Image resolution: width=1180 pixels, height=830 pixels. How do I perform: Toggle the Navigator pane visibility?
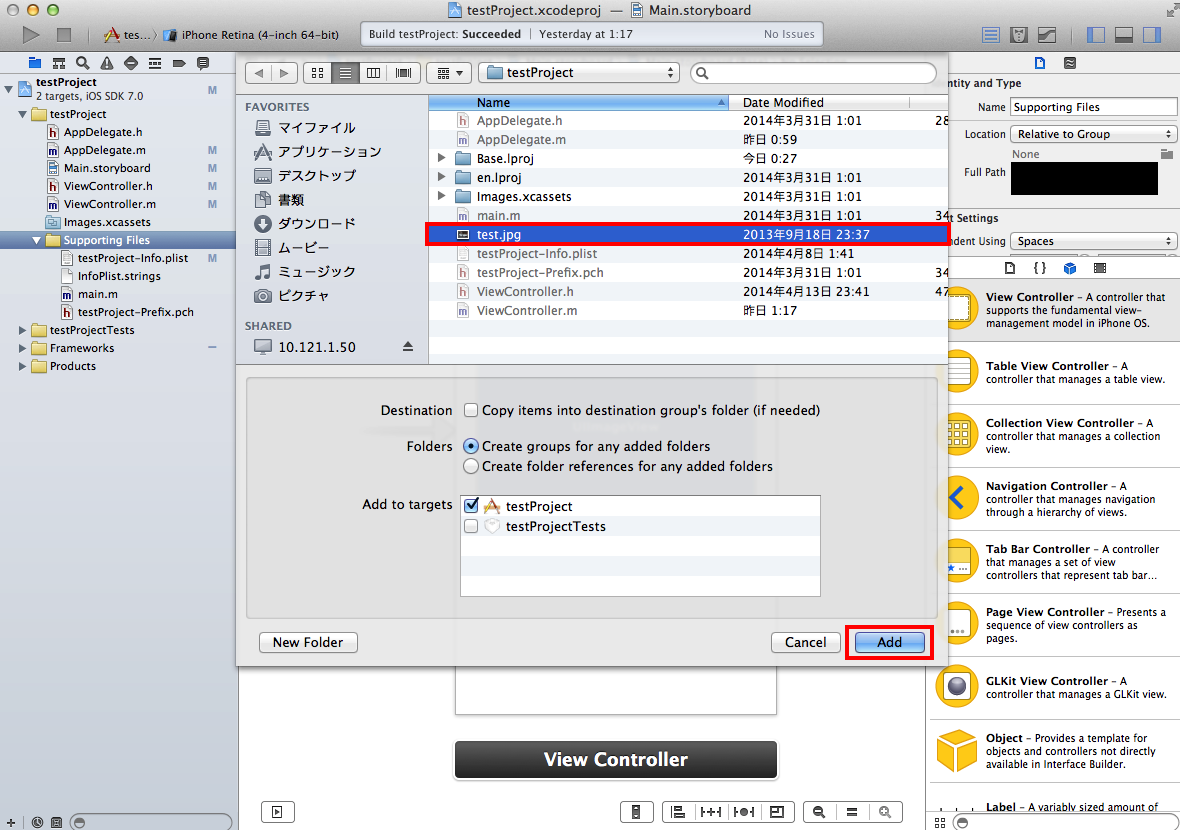1096,35
